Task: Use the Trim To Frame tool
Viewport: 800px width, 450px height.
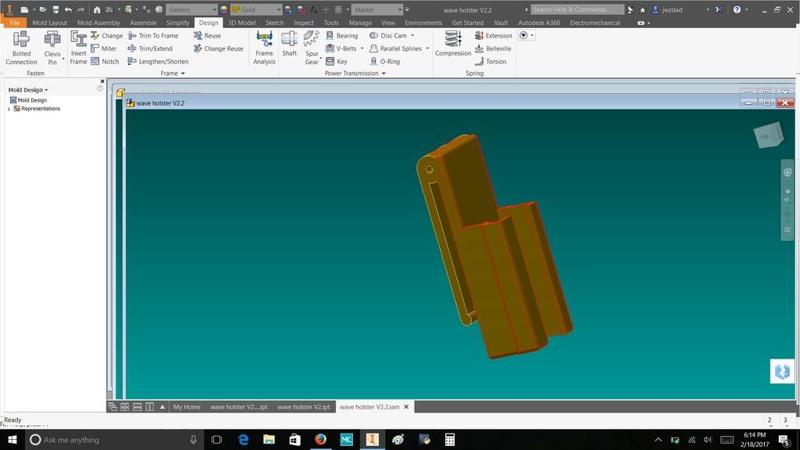Action: pyautogui.click(x=153, y=35)
